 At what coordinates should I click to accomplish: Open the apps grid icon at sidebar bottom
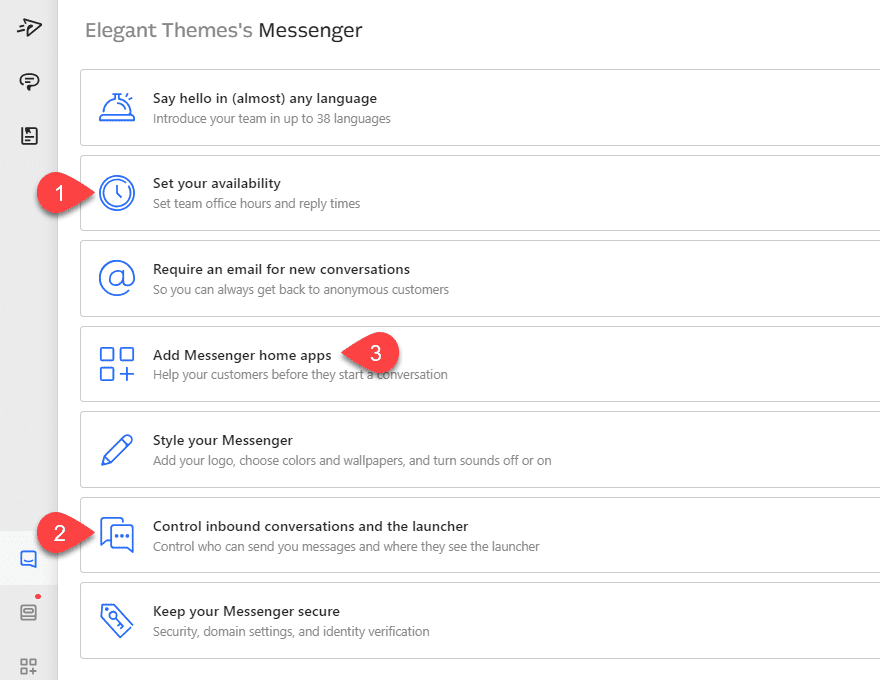tap(28, 665)
